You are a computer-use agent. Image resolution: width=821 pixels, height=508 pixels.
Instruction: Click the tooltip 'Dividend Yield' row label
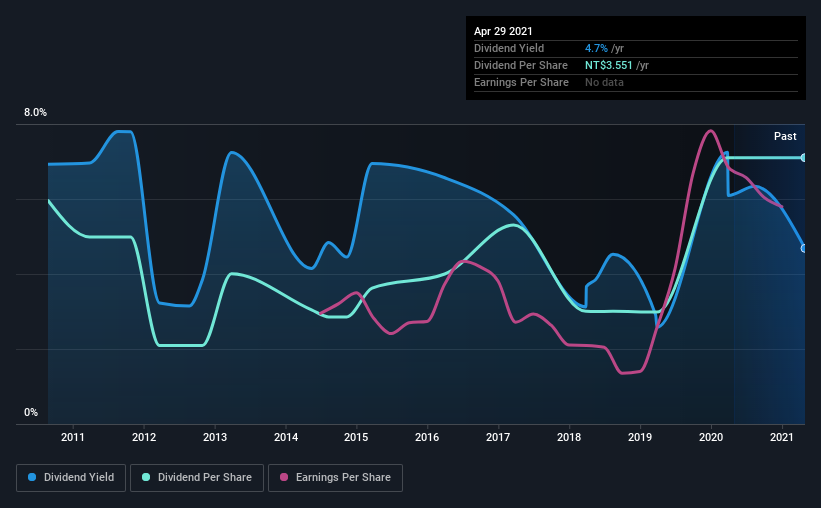(509, 48)
